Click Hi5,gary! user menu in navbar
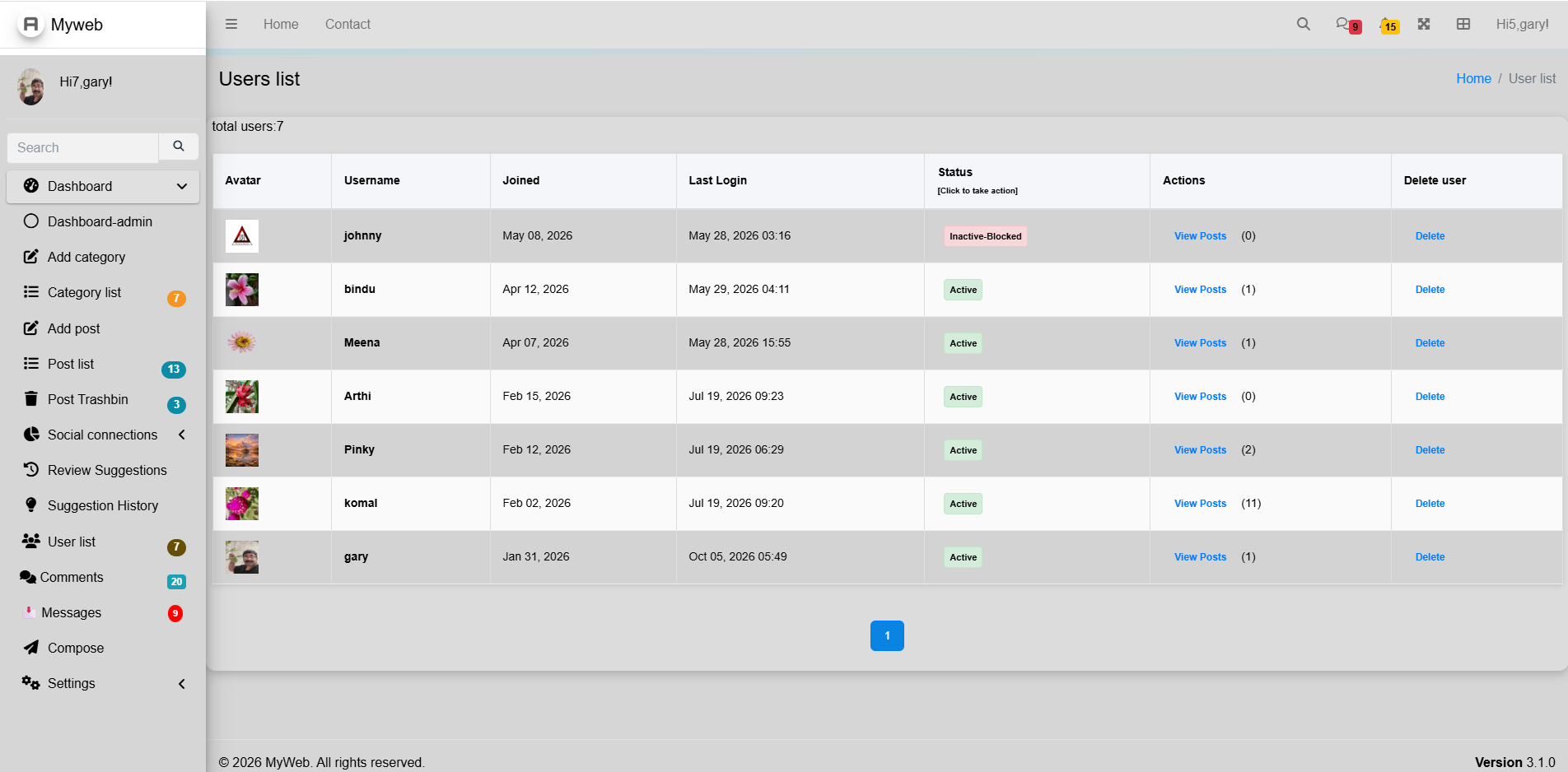The image size is (1568, 772). click(1522, 24)
